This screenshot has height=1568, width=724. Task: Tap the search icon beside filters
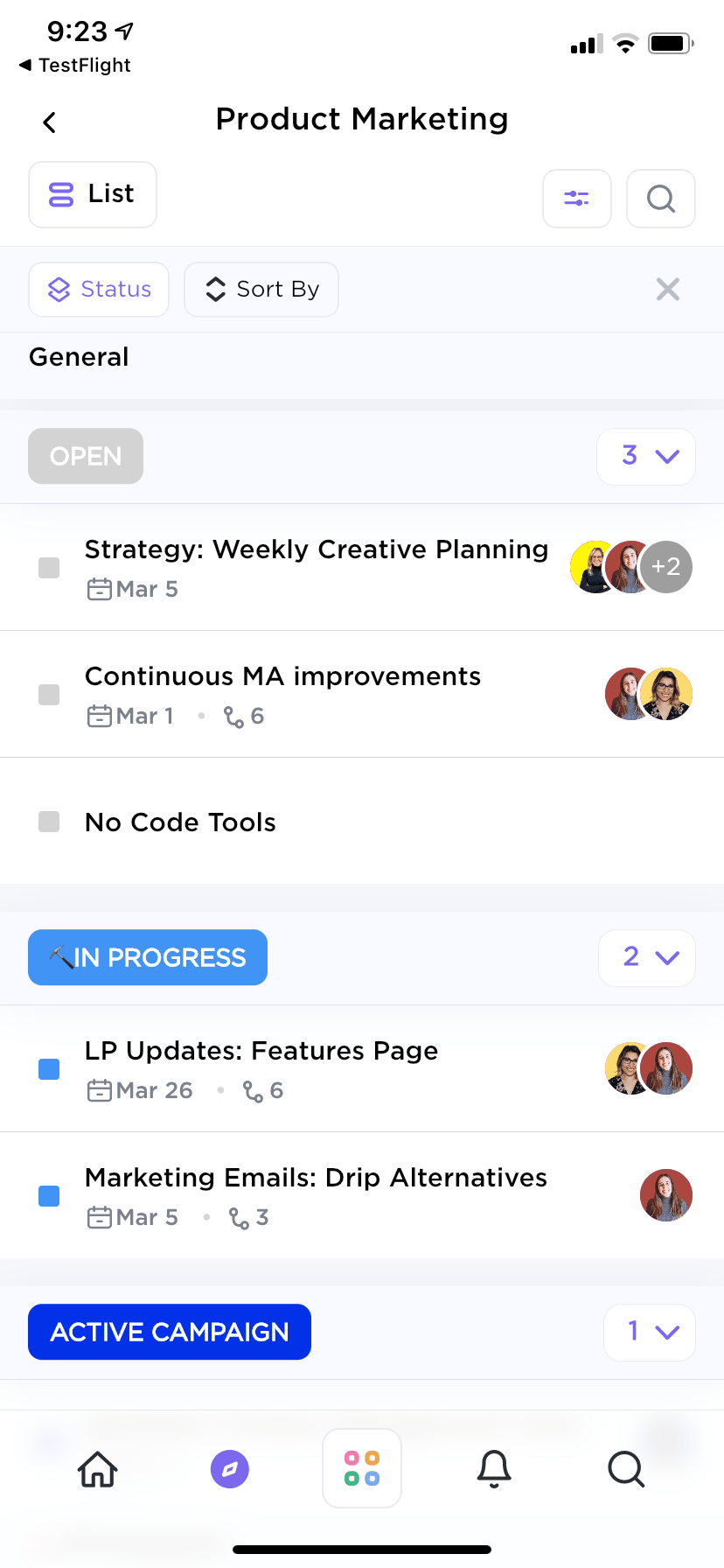661,199
